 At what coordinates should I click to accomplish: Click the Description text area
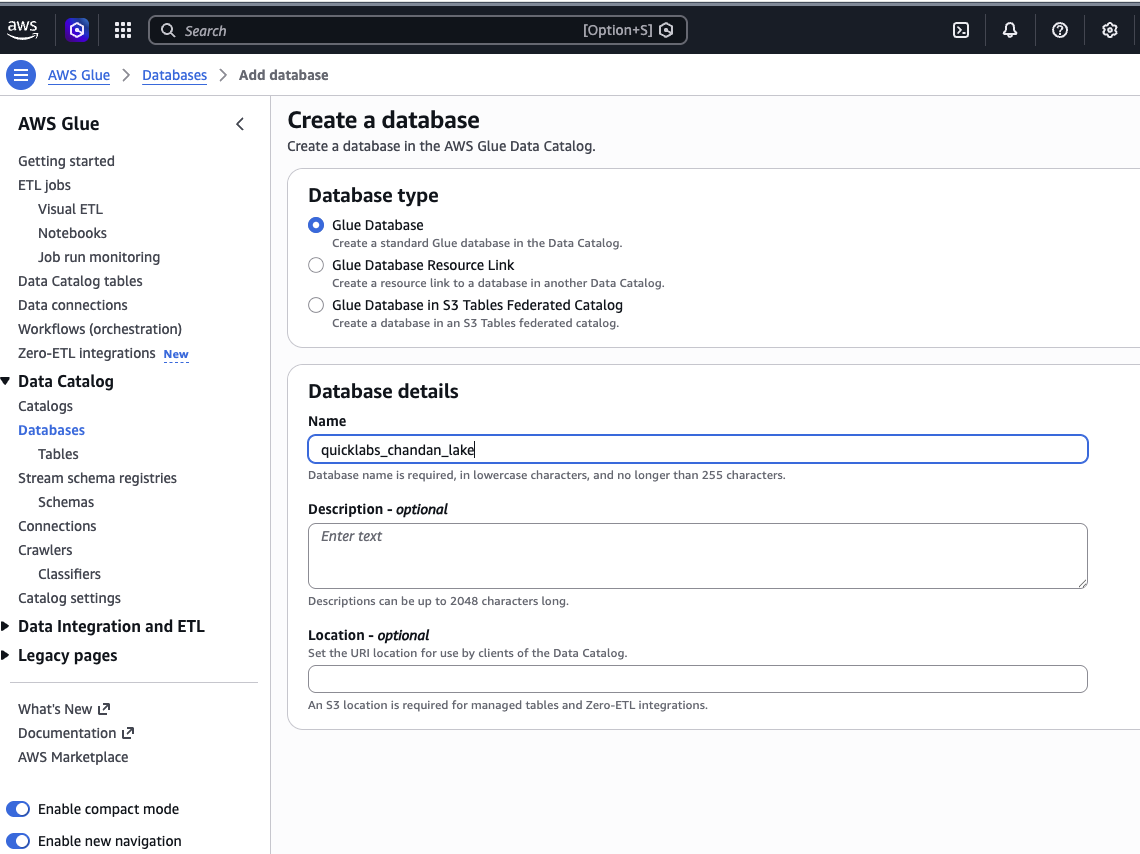(x=697, y=556)
